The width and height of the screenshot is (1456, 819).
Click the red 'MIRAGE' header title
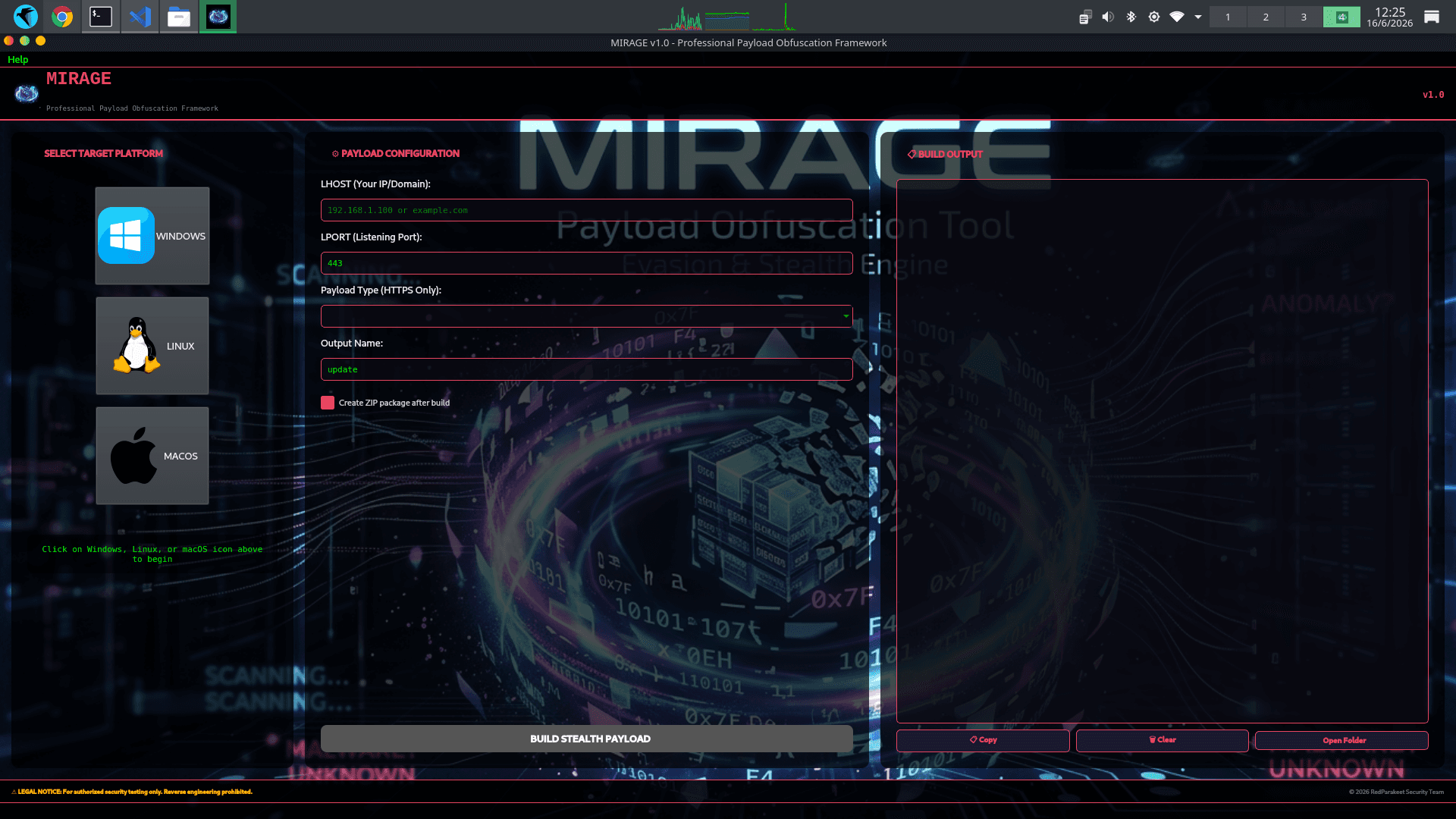79,79
